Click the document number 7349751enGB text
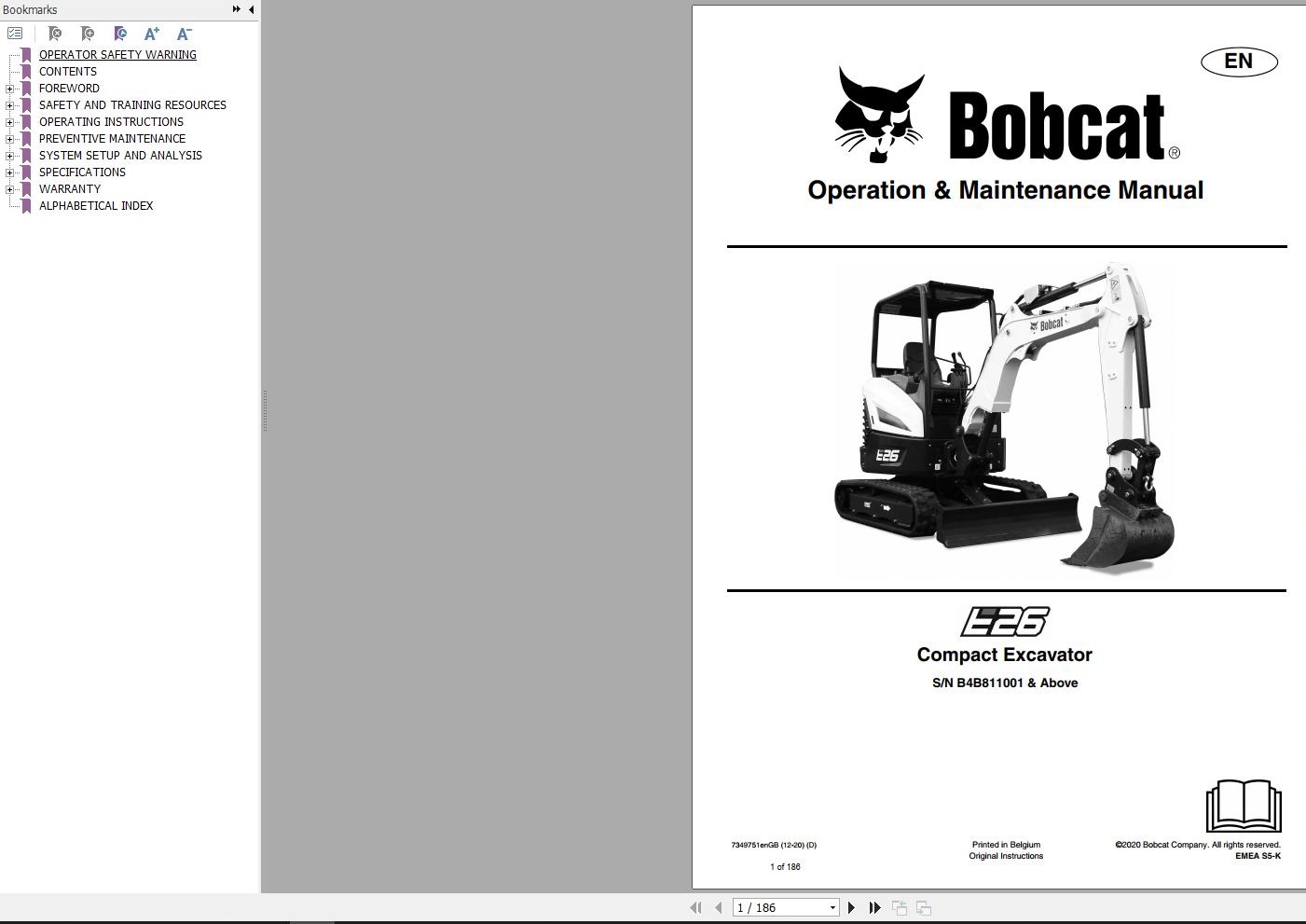The width and height of the screenshot is (1306, 924). [774, 845]
